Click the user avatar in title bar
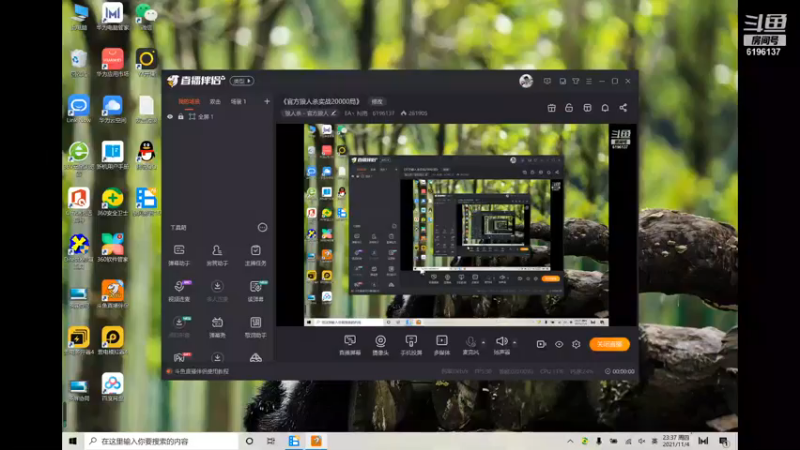Viewport: 800px width, 450px height. click(x=526, y=81)
